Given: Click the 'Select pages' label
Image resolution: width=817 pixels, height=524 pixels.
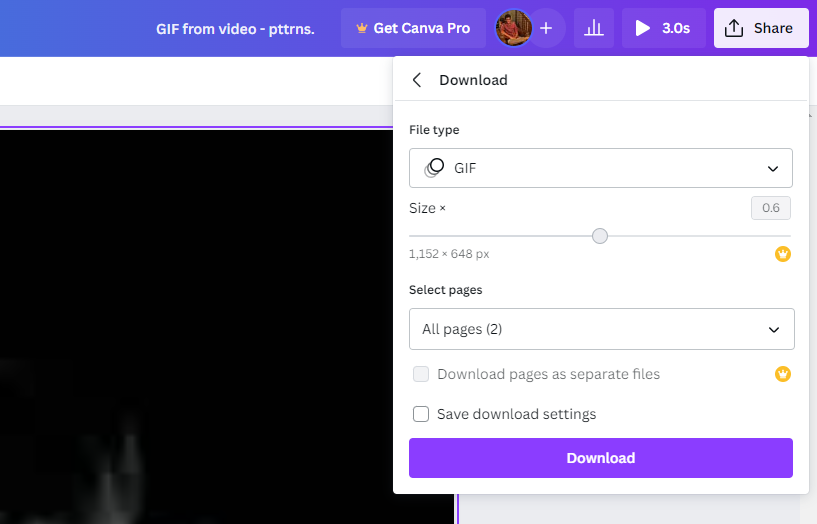Looking at the screenshot, I should (x=445, y=290).
